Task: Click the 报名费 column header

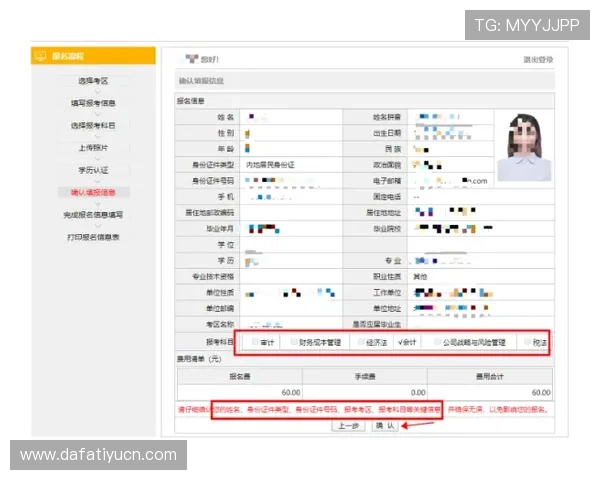Action: pyautogui.click(x=240, y=377)
